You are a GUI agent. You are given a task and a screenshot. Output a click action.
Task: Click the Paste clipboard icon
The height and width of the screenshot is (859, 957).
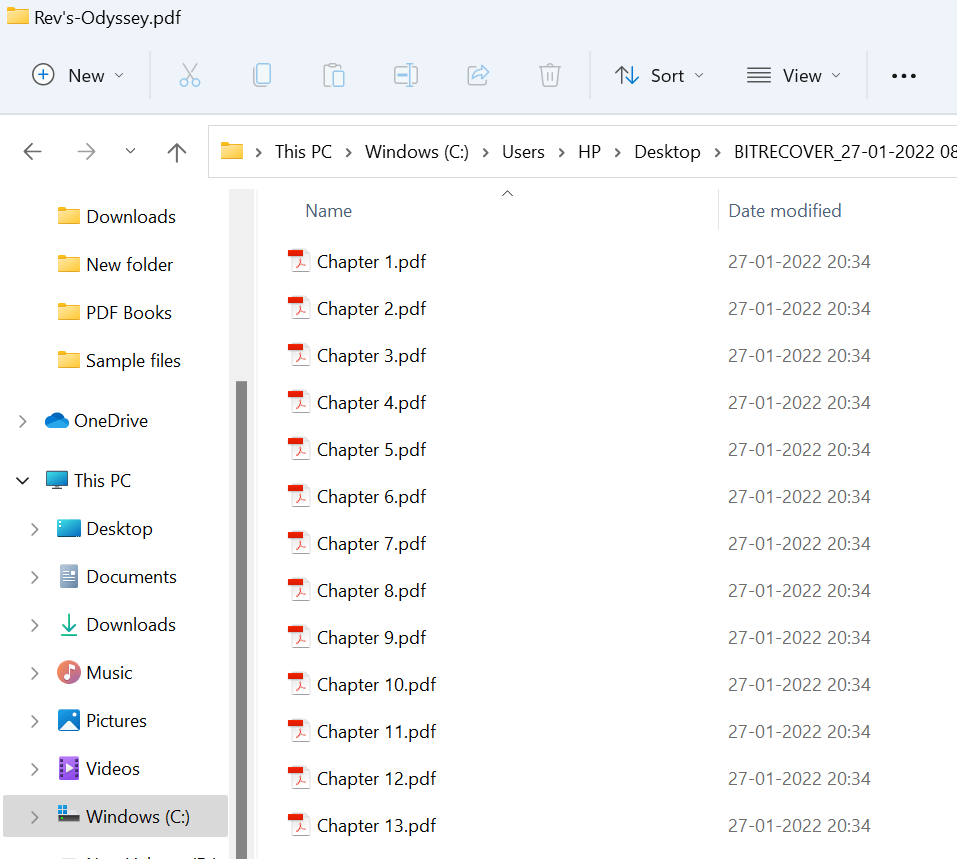[x=334, y=75]
